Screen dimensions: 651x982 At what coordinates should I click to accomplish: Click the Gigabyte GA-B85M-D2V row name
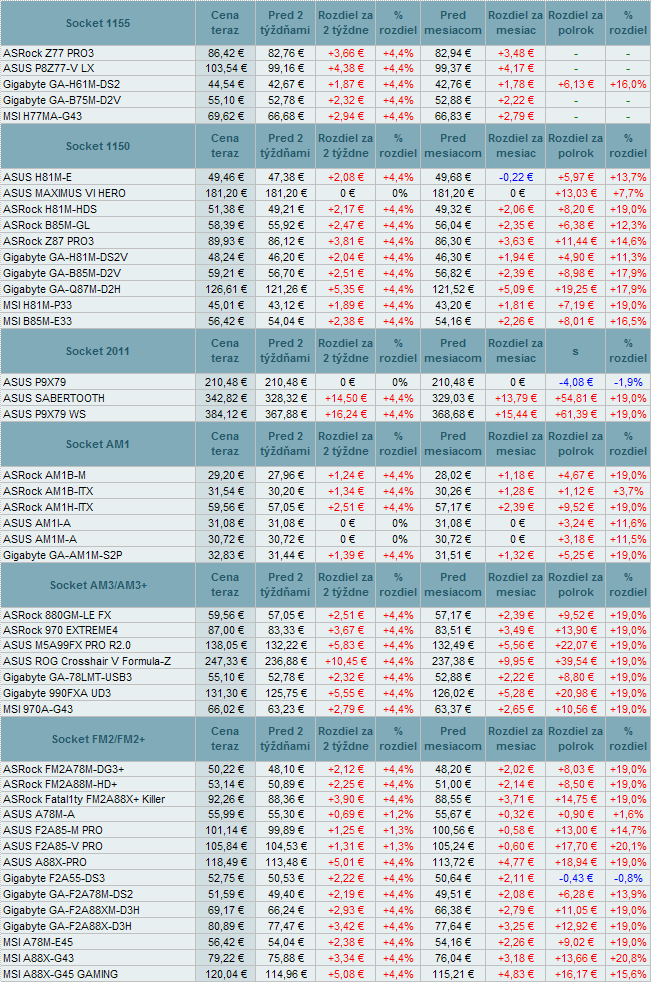(62, 273)
